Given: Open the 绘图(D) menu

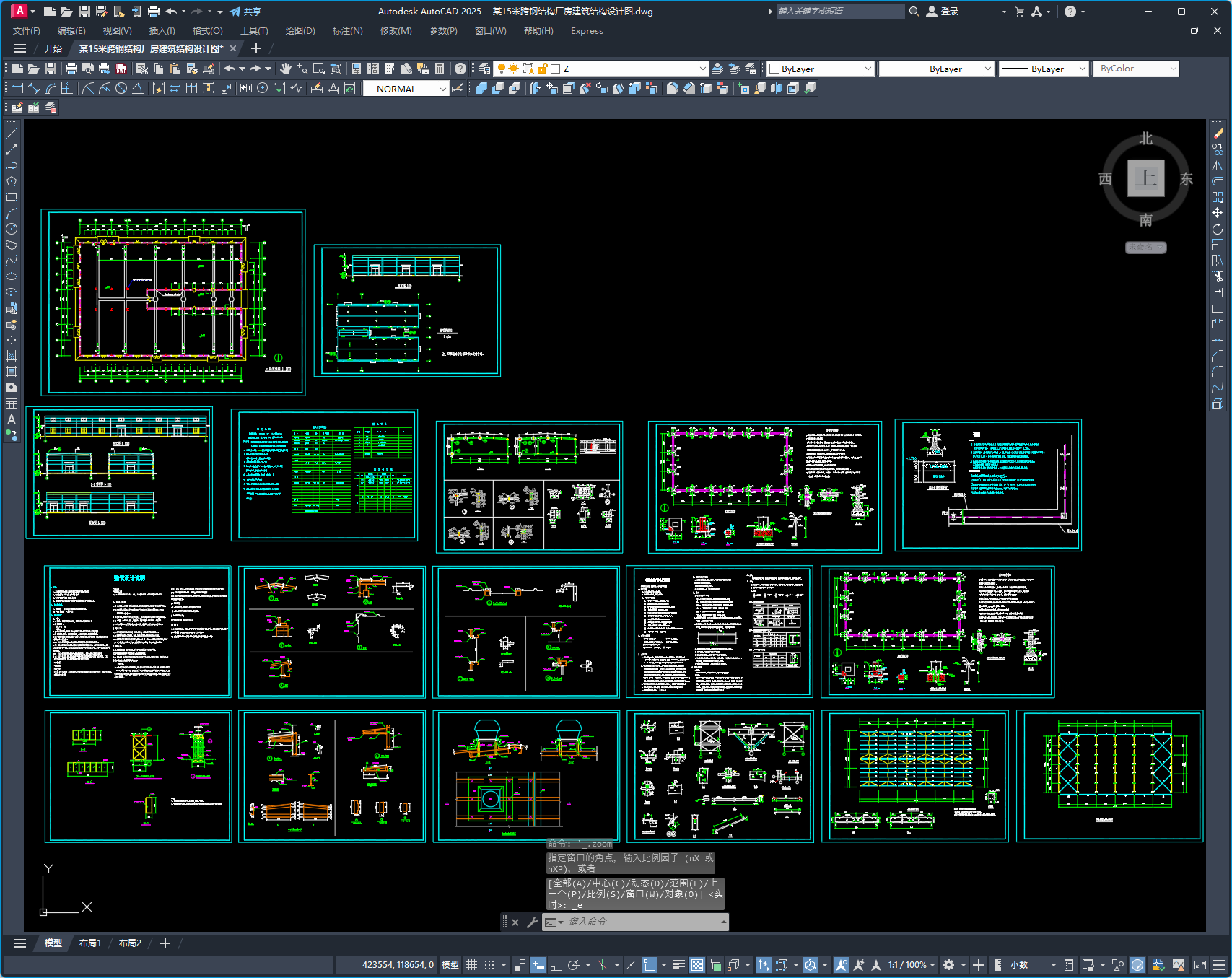Looking at the screenshot, I should pos(300,31).
